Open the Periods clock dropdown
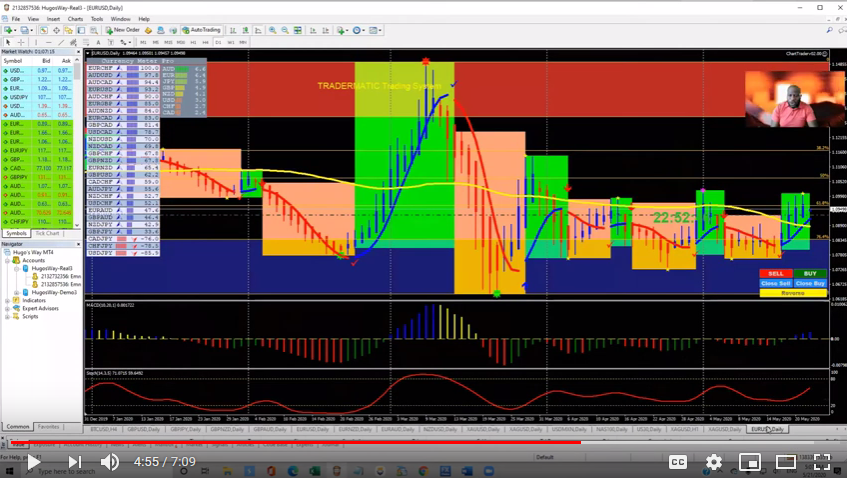The image size is (847, 478). click(x=358, y=30)
